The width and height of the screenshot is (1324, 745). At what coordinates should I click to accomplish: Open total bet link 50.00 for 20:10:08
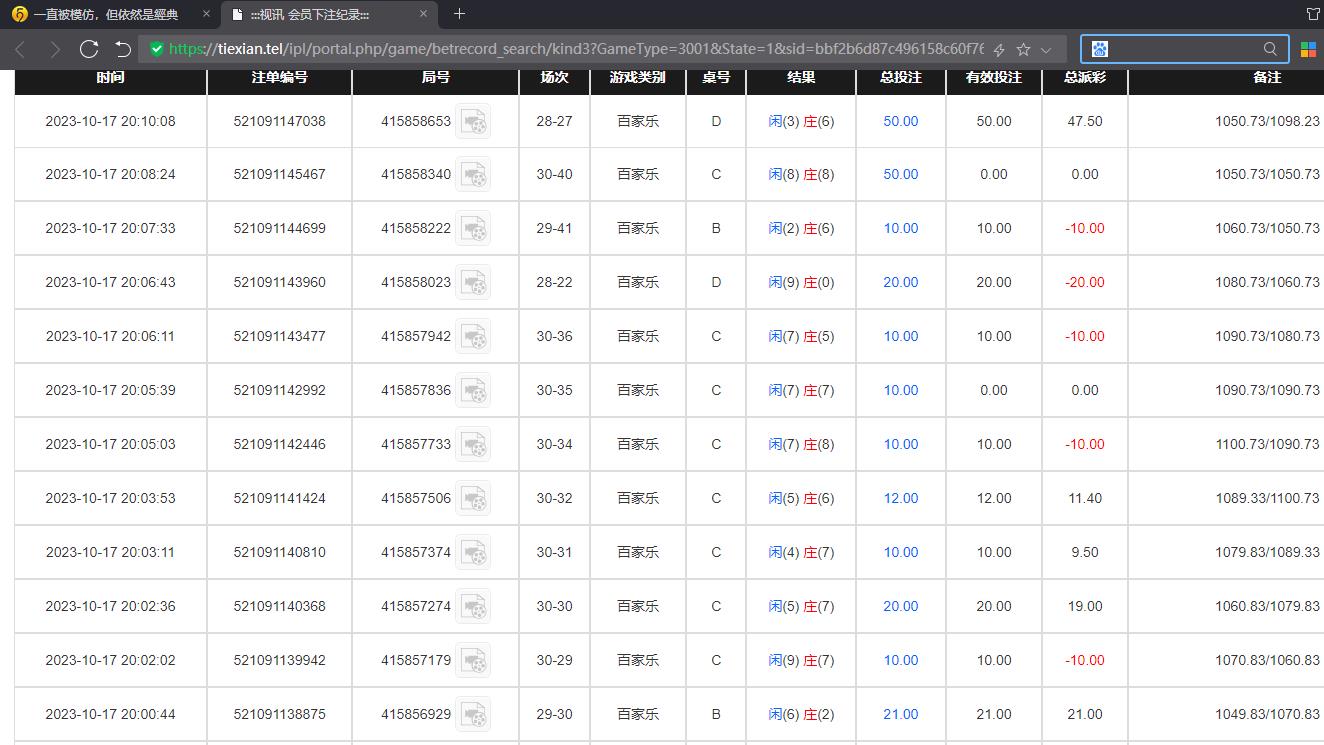(901, 121)
